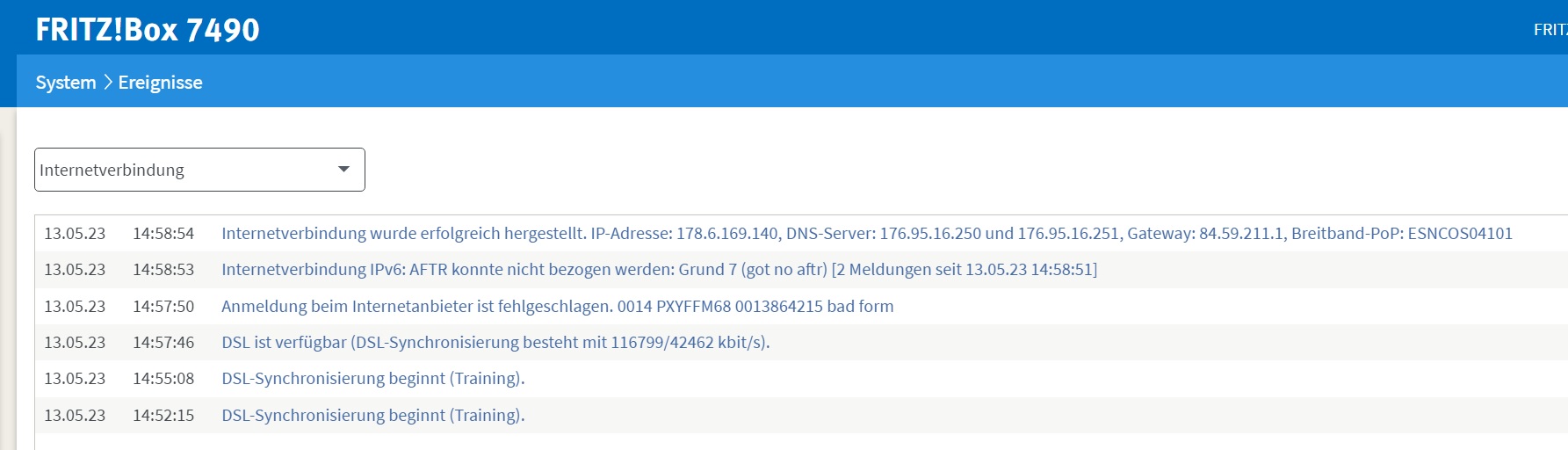Open the 'DSL ist verfügbar' event message
This screenshot has height=450, width=1568.
tap(495, 343)
